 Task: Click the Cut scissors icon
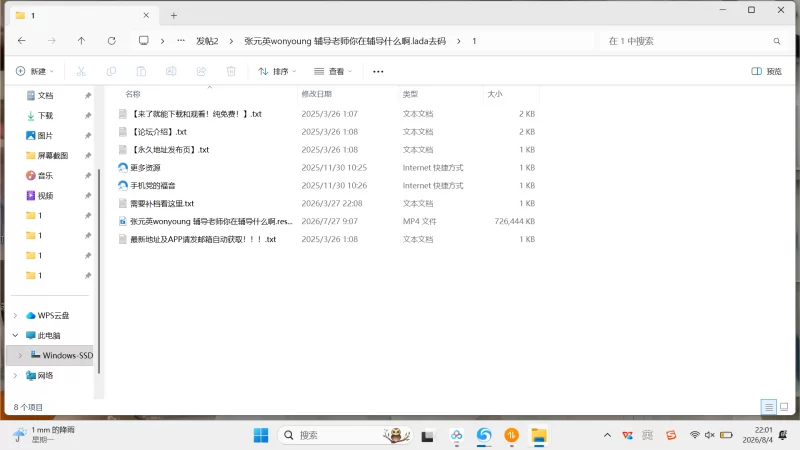coord(81,71)
